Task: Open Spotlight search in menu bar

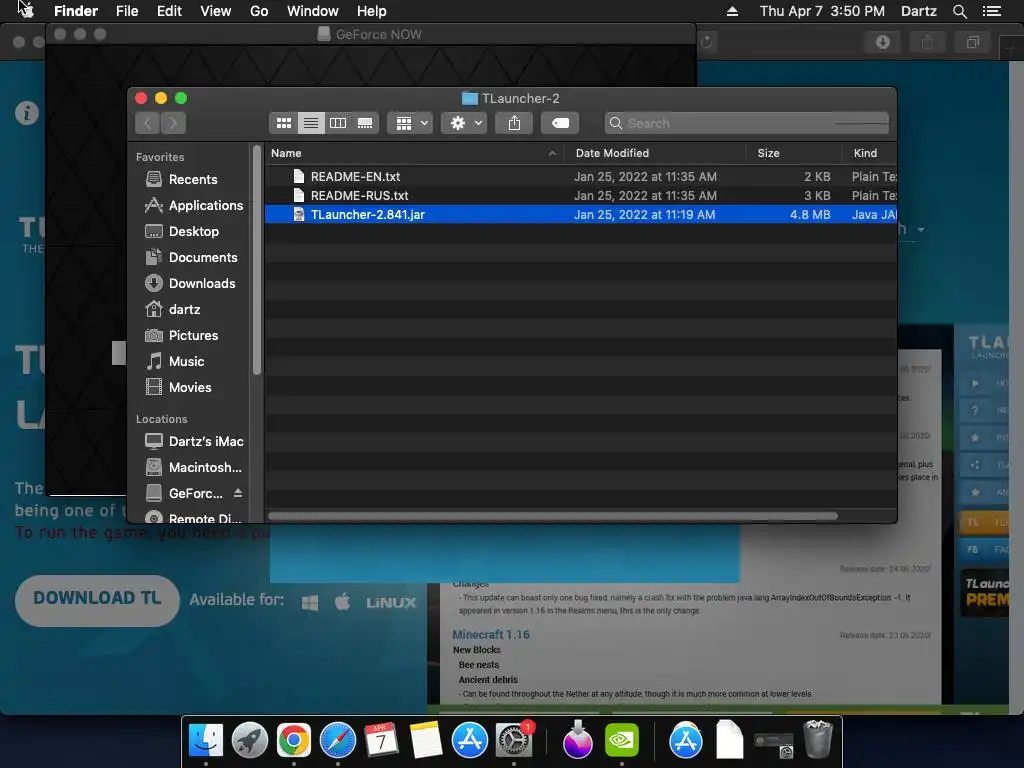Action: coord(959,11)
